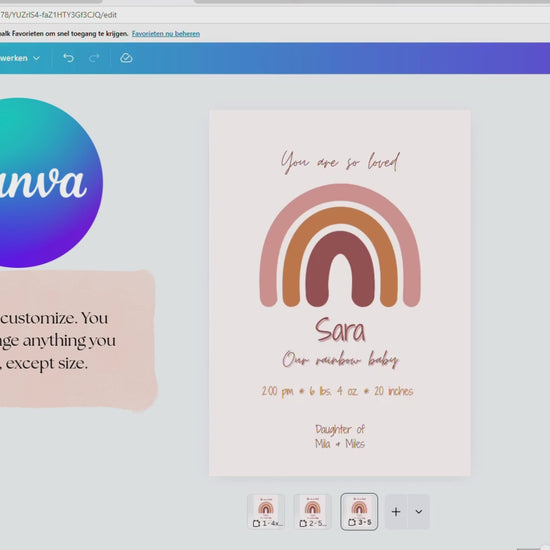Expand the add page options chevron
The image size is (550, 550).
pyautogui.click(x=418, y=512)
